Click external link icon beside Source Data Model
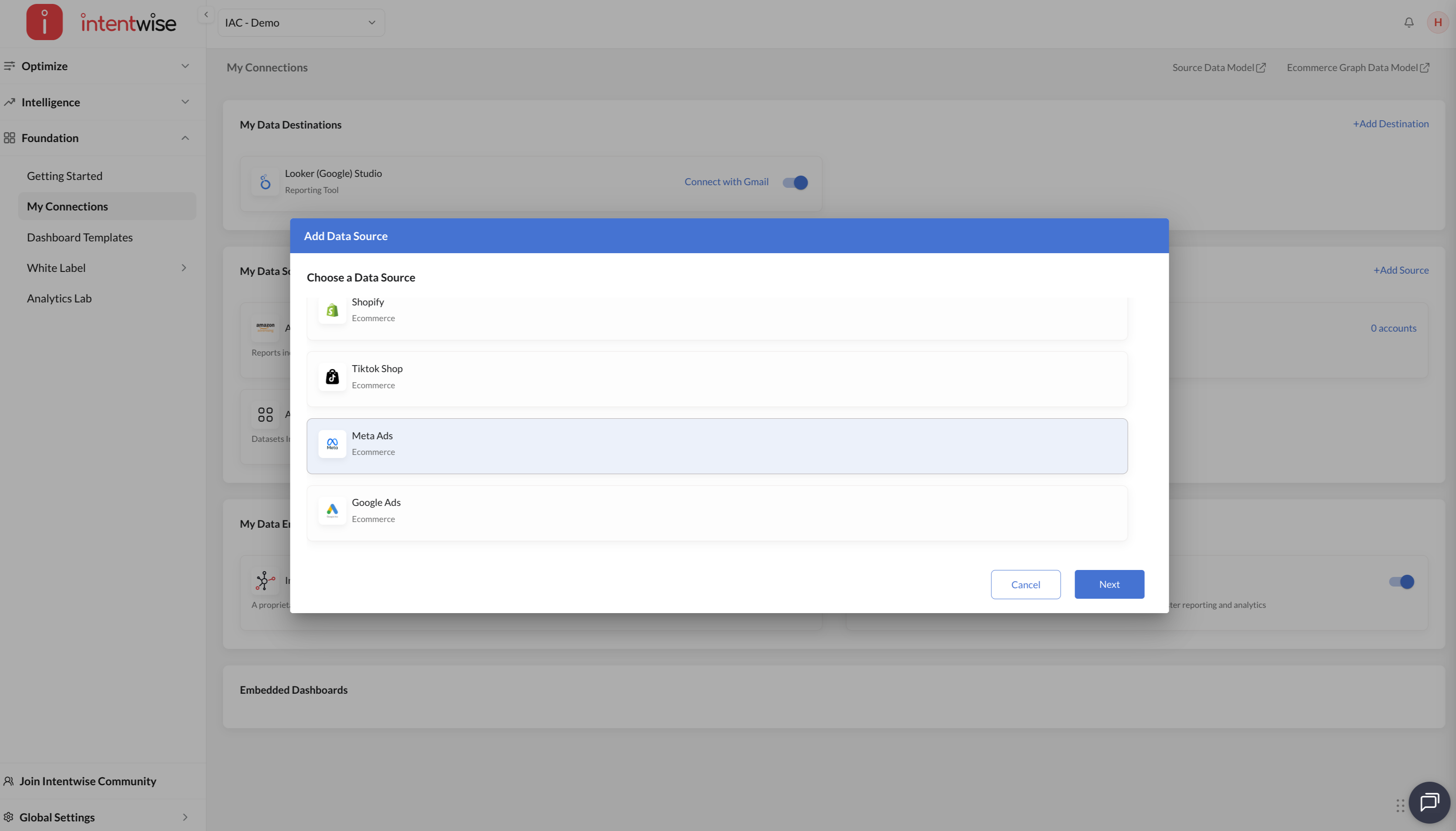The image size is (1456, 831). click(1261, 68)
